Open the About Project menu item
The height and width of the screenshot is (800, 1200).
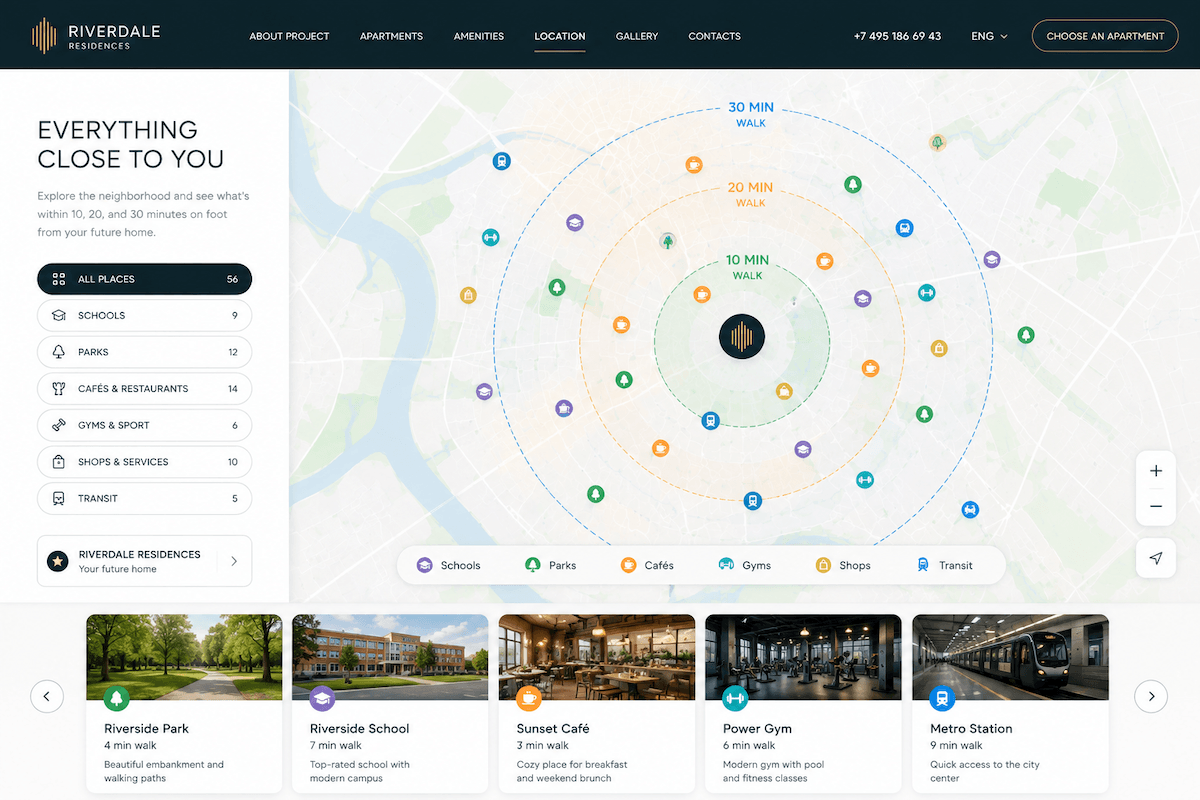[x=289, y=36]
